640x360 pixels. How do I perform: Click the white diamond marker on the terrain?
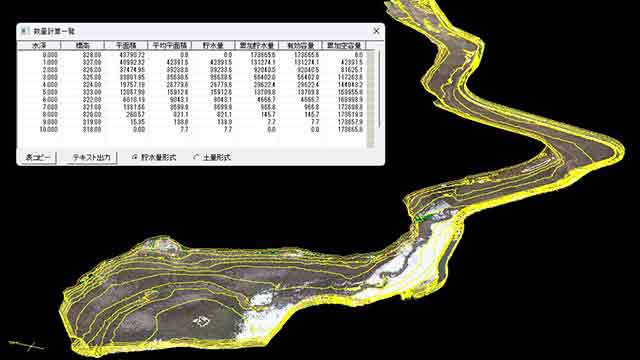(201, 321)
